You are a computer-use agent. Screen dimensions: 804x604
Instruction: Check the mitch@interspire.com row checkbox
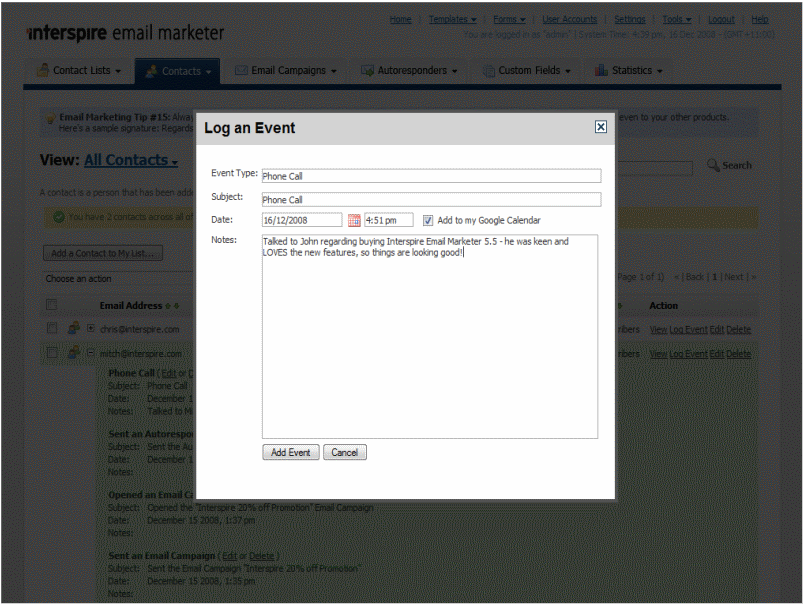click(52, 353)
